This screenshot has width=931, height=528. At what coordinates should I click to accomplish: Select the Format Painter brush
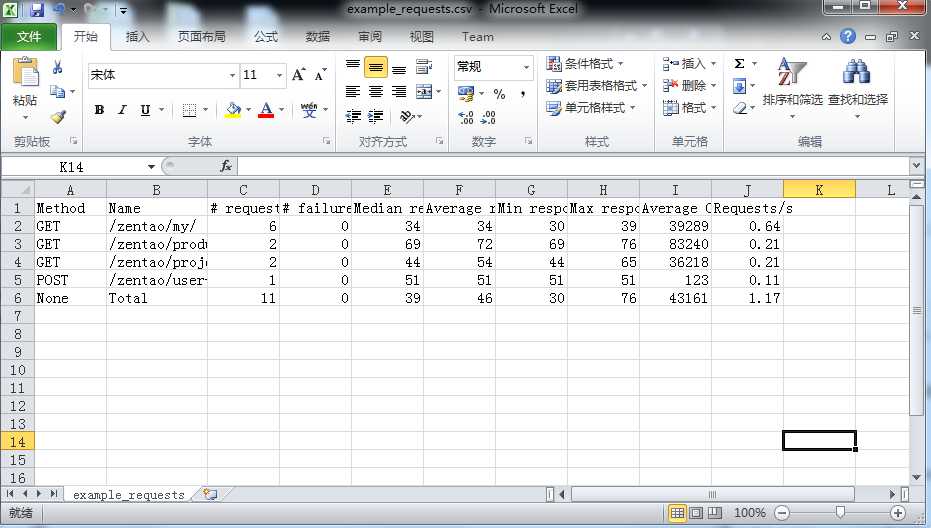[58, 116]
